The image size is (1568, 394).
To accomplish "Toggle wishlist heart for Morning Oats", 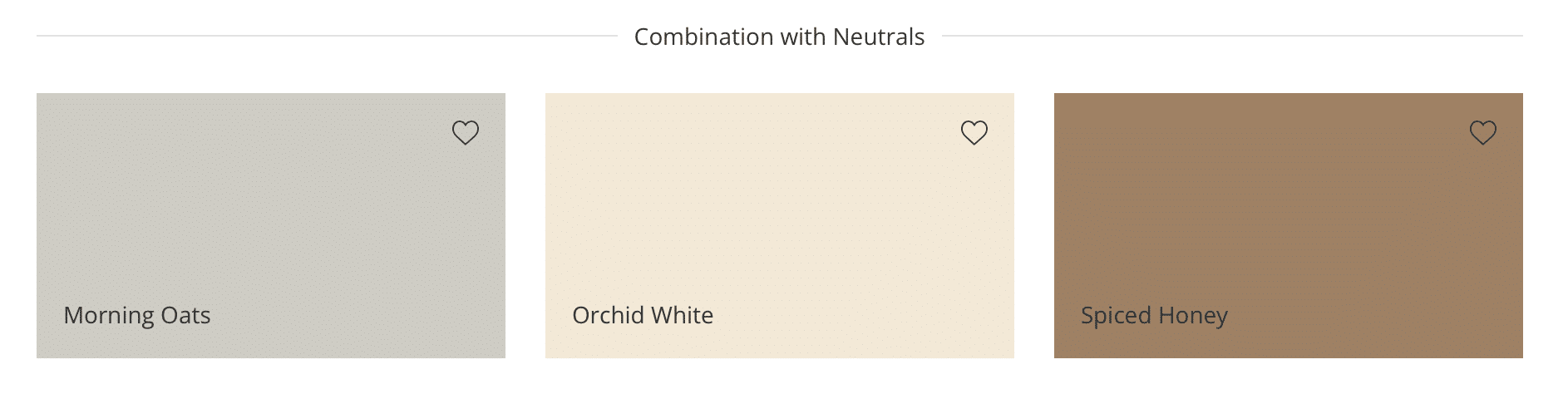I will [466, 133].
